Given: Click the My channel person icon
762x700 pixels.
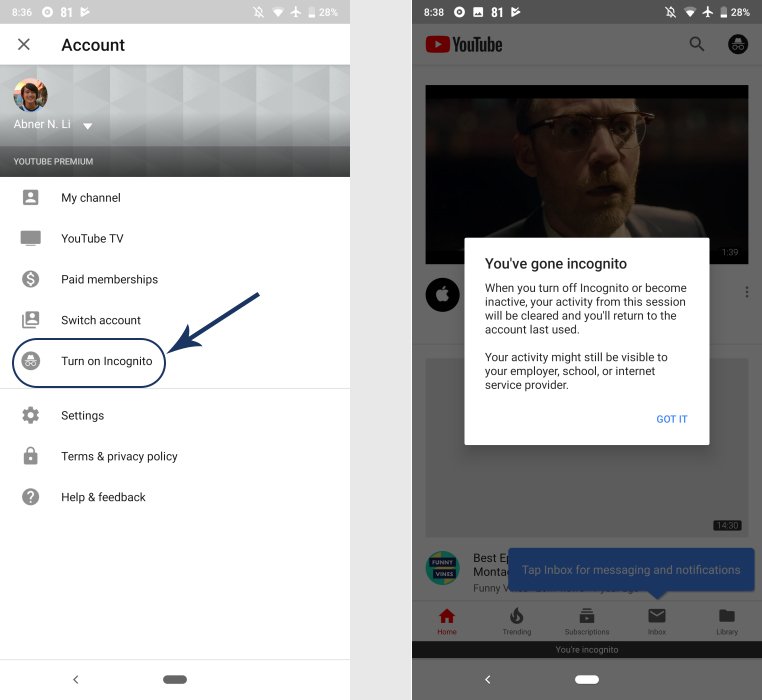Looking at the screenshot, I should (31, 197).
